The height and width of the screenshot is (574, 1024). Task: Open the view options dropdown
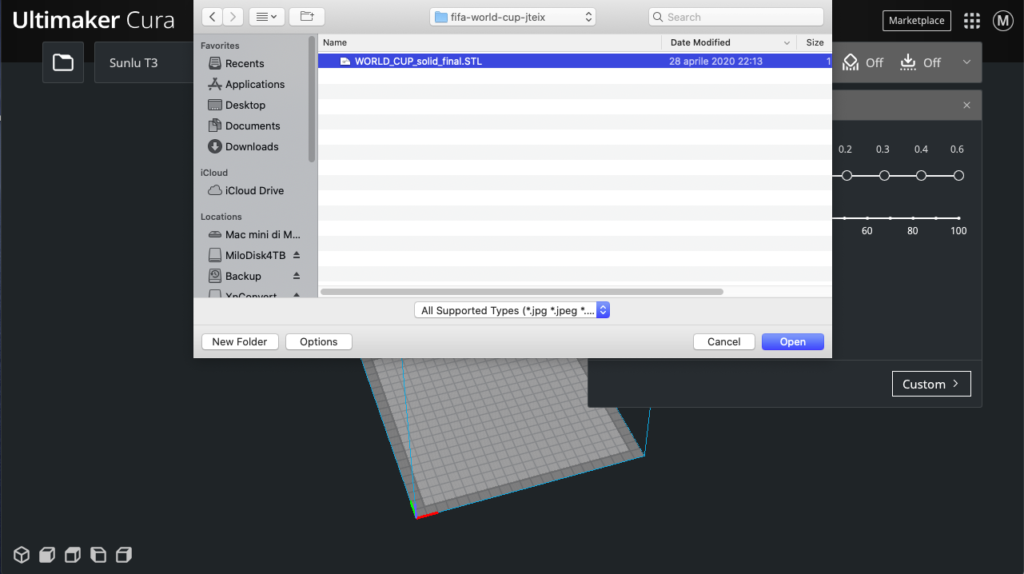[266, 16]
